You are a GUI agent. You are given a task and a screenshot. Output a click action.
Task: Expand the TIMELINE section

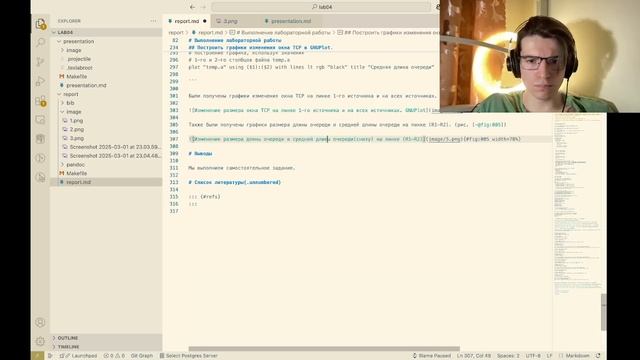[x=106, y=347]
